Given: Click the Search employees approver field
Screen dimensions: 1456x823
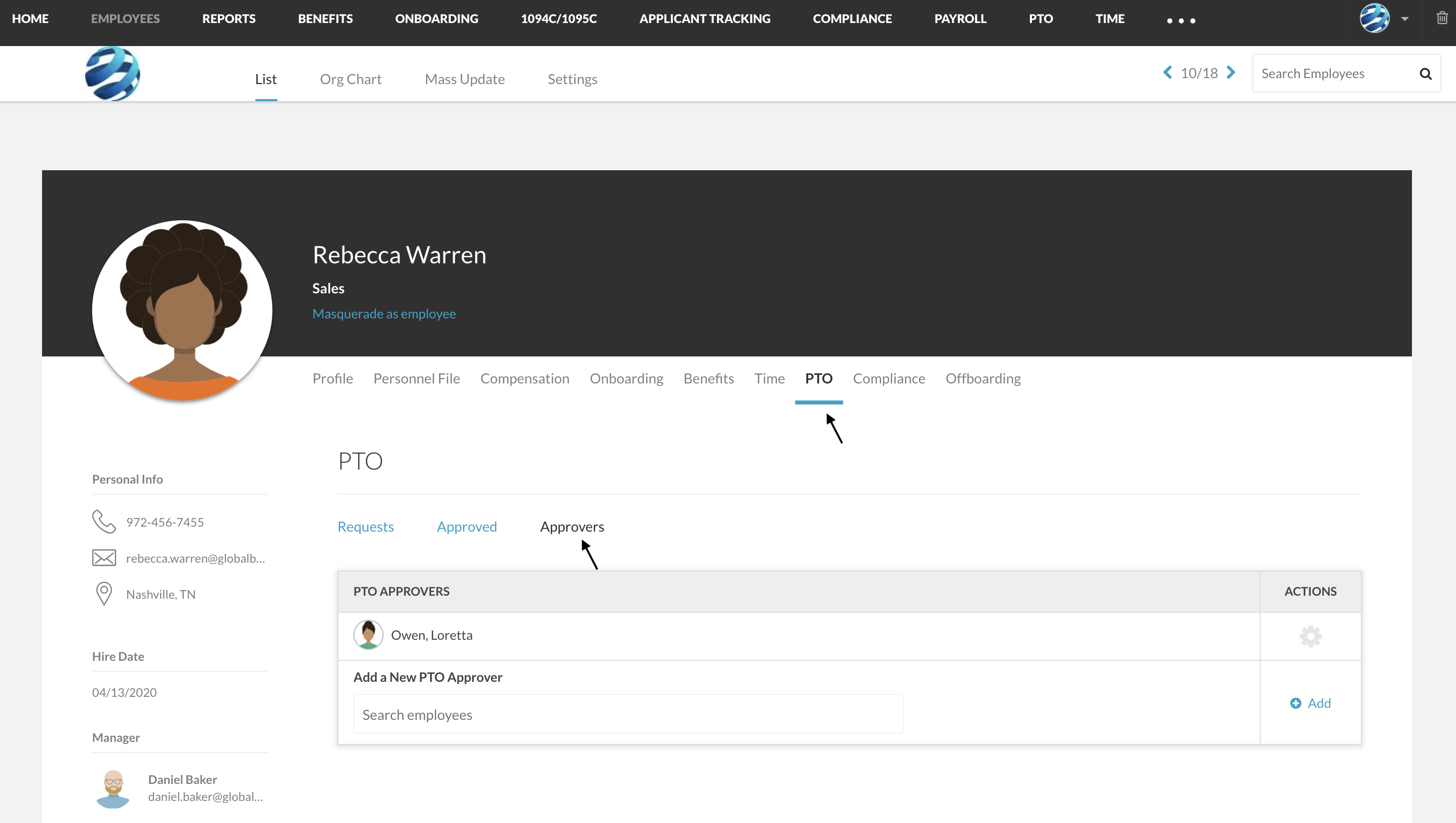Looking at the screenshot, I should coord(628,714).
